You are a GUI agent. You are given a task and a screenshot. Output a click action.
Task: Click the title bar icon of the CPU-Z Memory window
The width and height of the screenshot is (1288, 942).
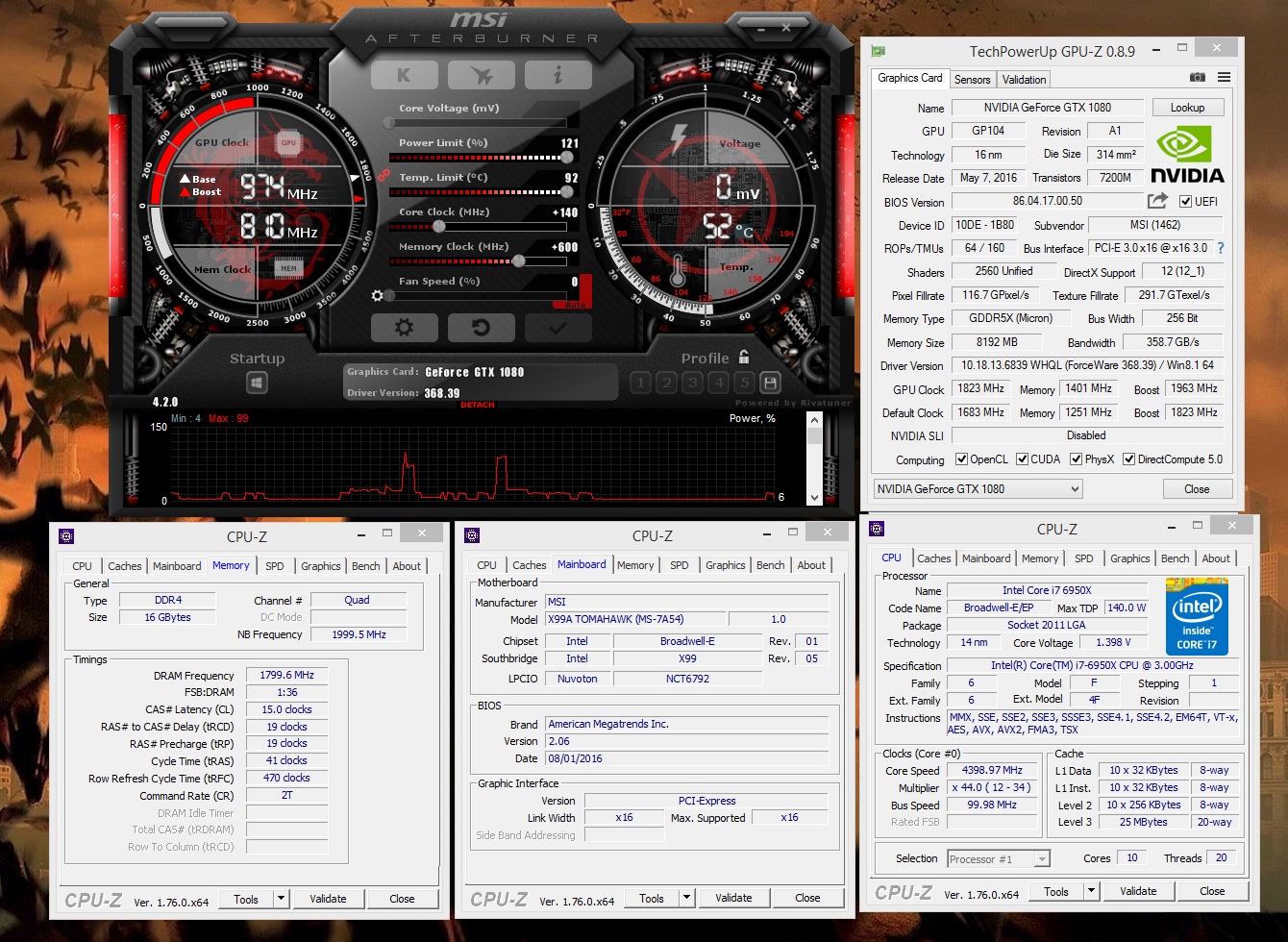pyautogui.click(x=66, y=536)
